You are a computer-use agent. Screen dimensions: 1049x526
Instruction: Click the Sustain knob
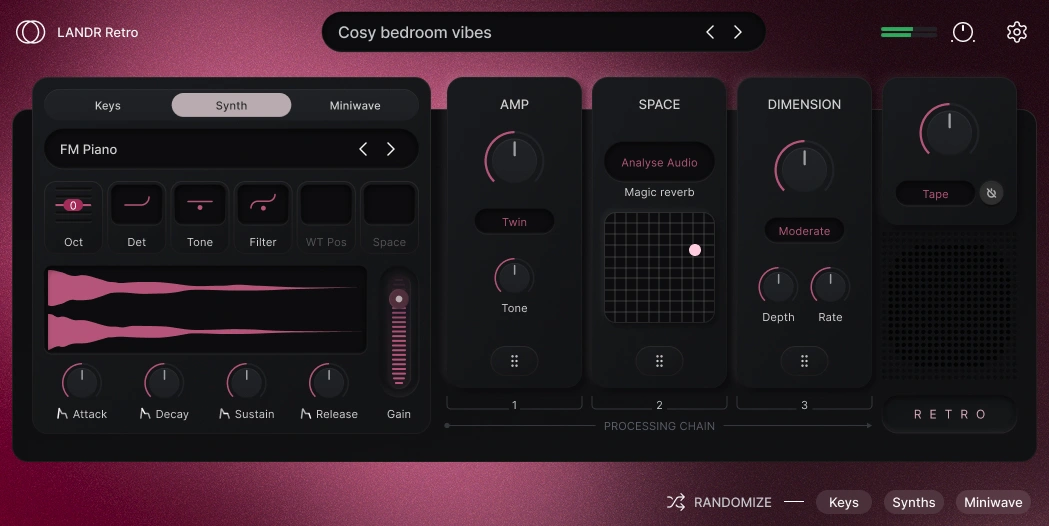tap(246, 383)
